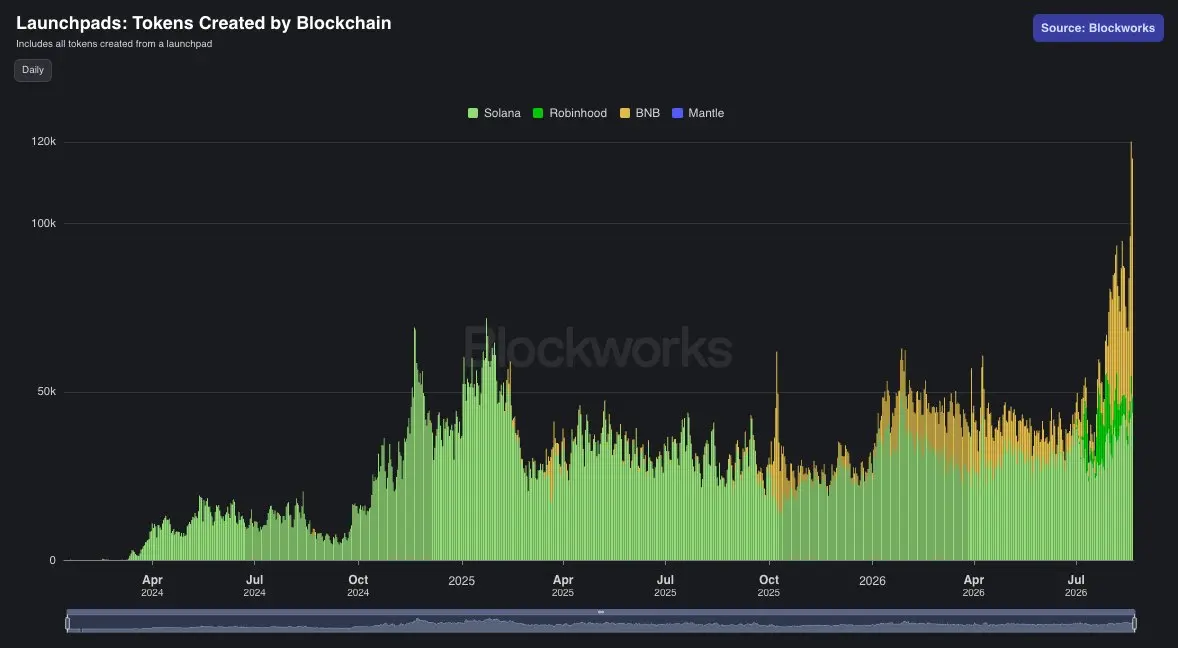Viewport: 1178px width, 648px height.
Task: Click the Oct 2024 x-axis label
Action: click(358, 586)
